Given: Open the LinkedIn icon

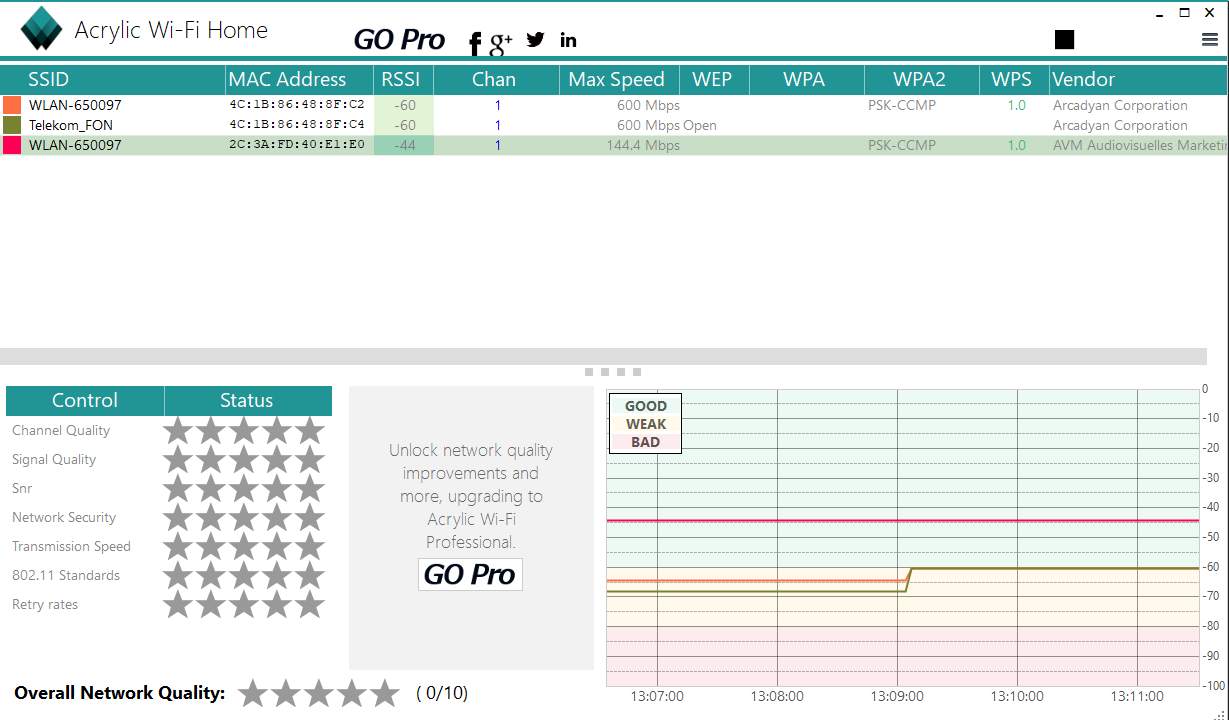Looking at the screenshot, I should click(x=568, y=40).
